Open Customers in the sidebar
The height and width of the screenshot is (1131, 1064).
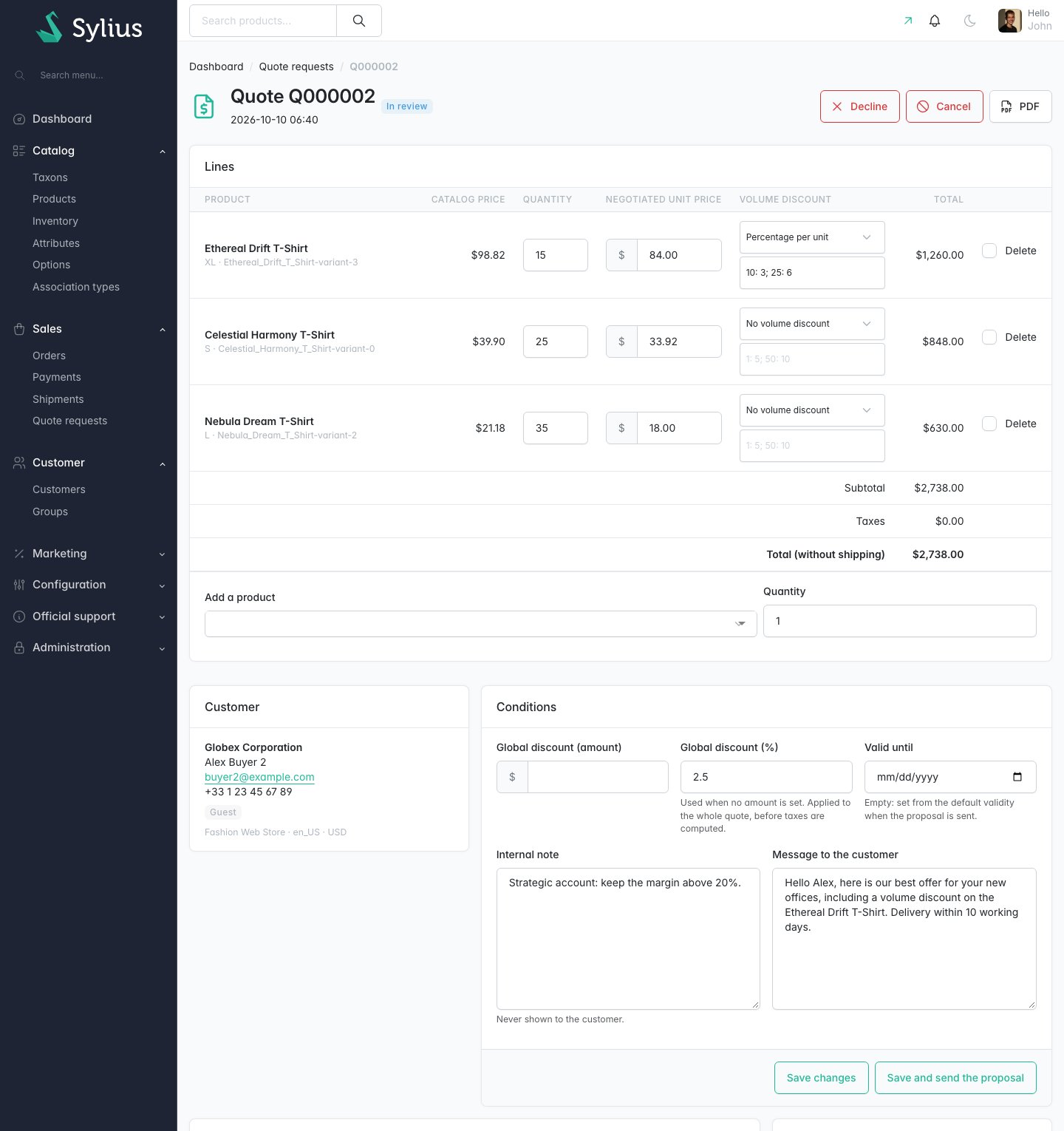(x=59, y=489)
